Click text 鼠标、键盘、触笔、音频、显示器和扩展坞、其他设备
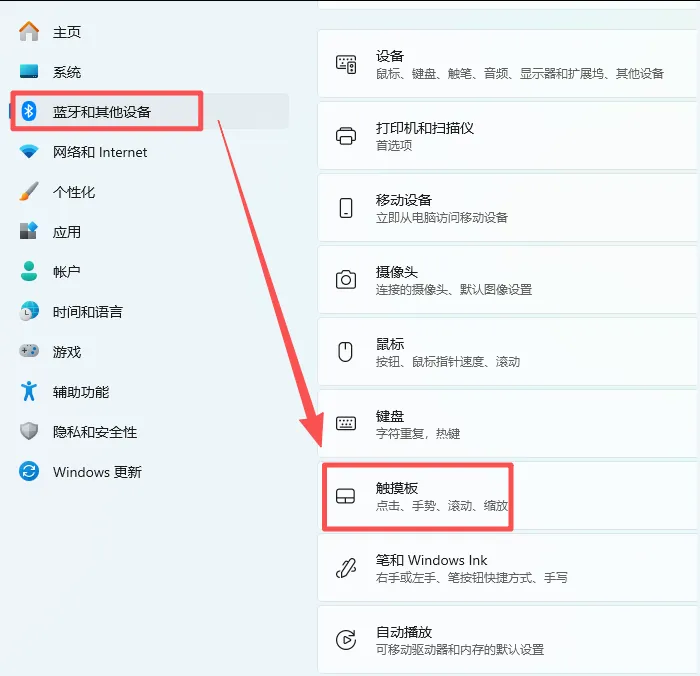Screen dimensions: 700x676 tap(520, 73)
